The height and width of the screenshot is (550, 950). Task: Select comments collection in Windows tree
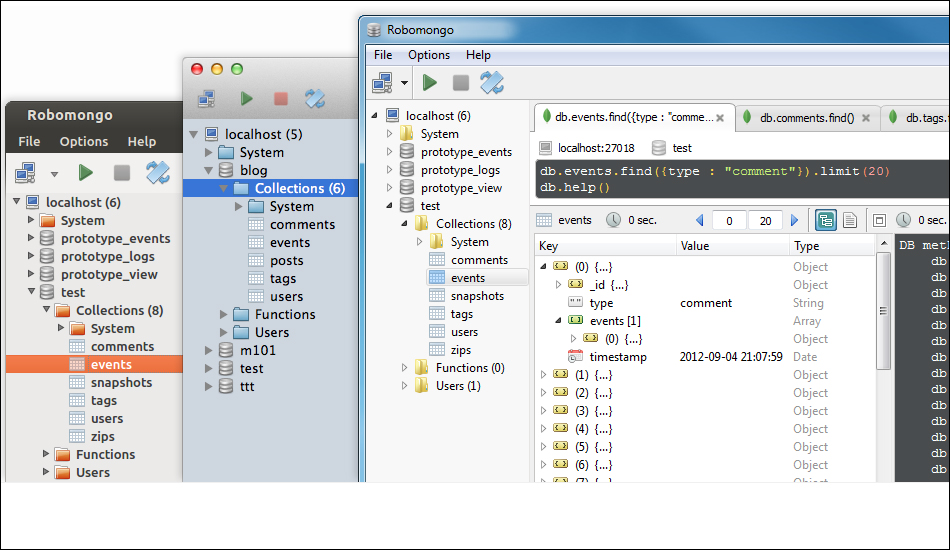click(479, 260)
